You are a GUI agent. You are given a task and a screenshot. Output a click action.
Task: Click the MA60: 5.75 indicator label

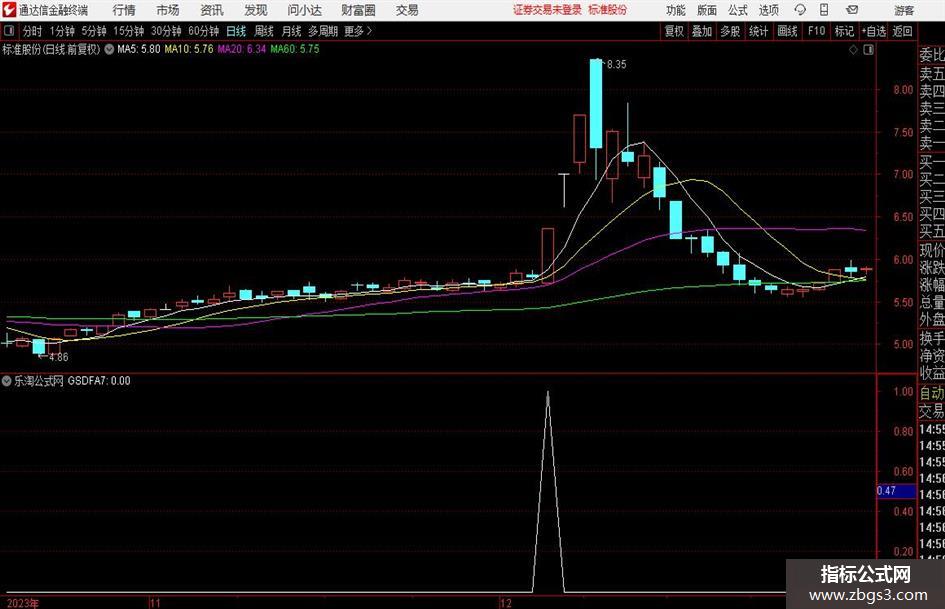[295, 49]
